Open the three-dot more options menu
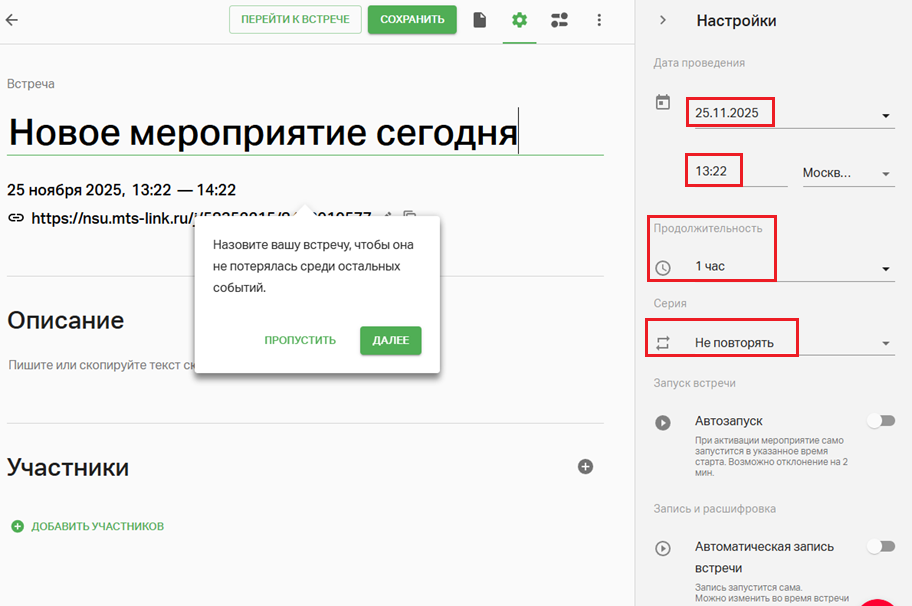This screenshot has width=912, height=606. pyautogui.click(x=599, y=20)
